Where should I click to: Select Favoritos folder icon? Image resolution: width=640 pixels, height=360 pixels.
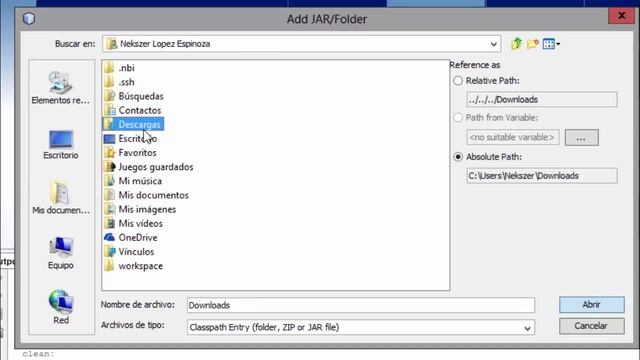pos(109,153)
